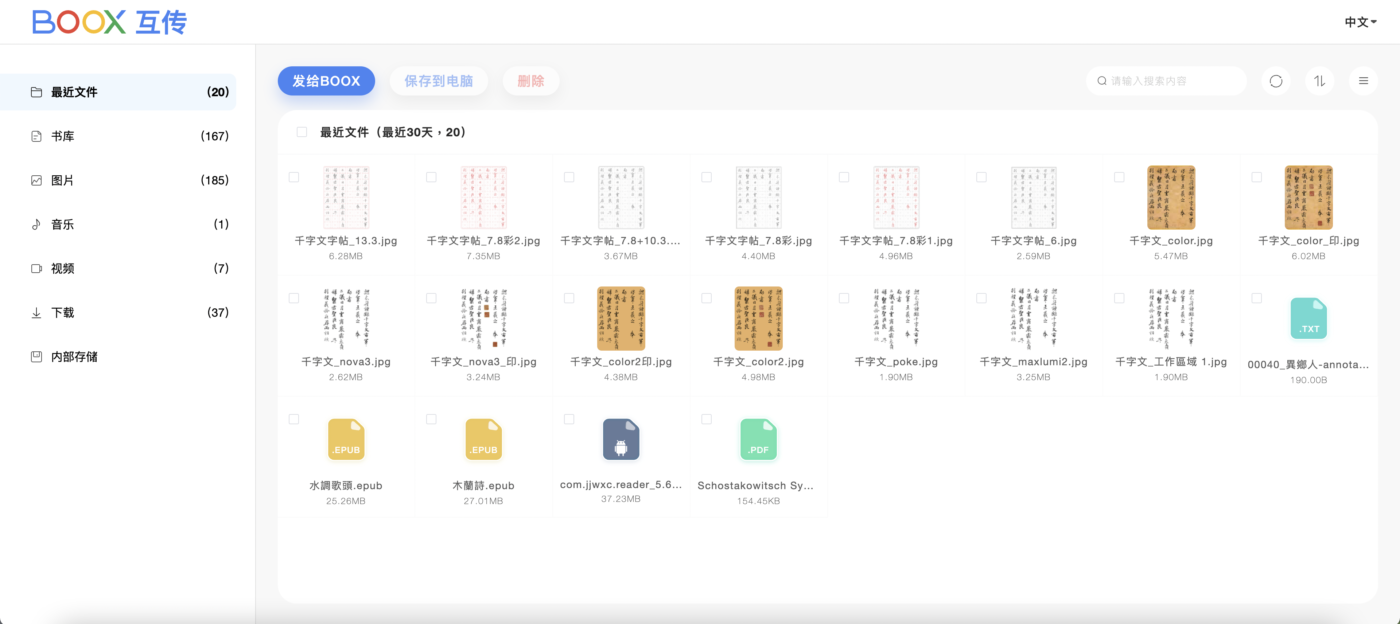Screen dimensions: 1400x624
Task: Check the box for 水調歌頭.epub
Action: [x=294, y=419]
